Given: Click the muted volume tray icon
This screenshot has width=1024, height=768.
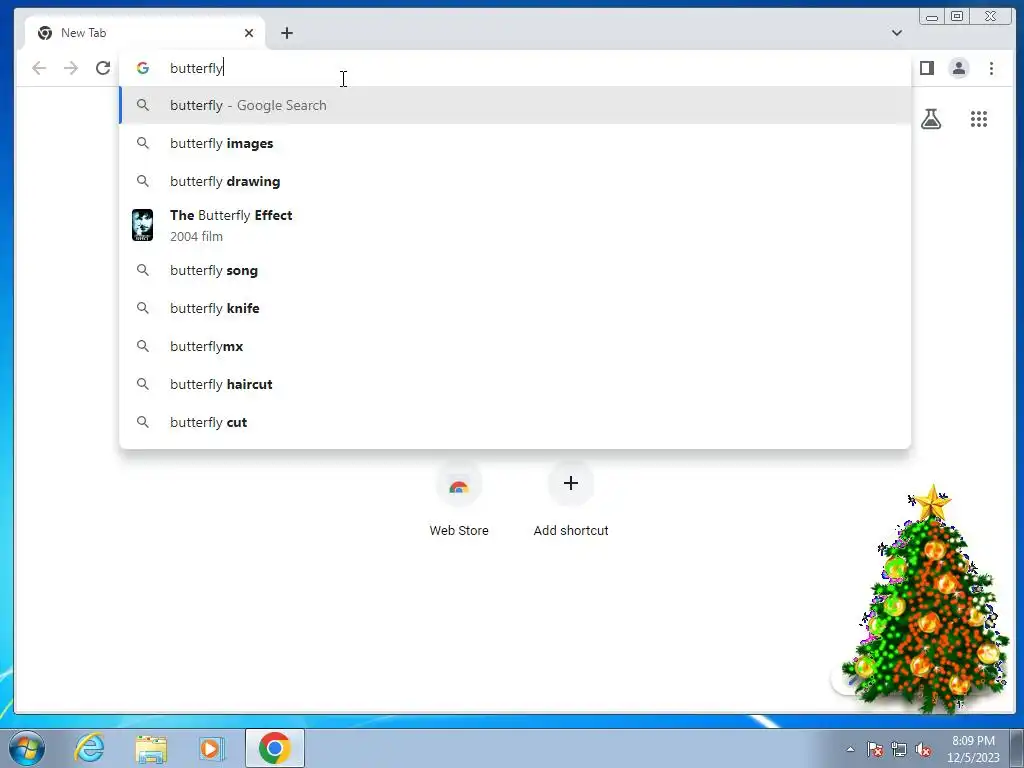Looking at the screenshot, I should click(923, 749).
